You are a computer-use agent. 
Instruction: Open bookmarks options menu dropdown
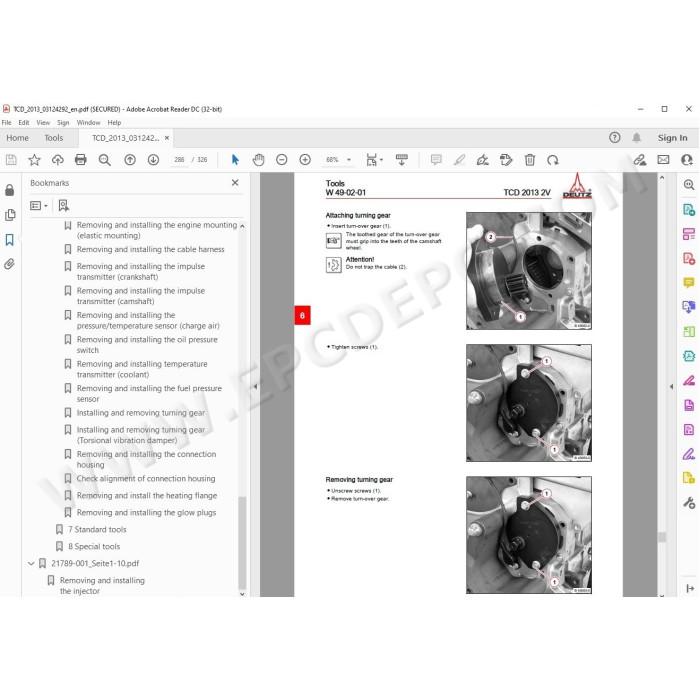coord(38,205)
